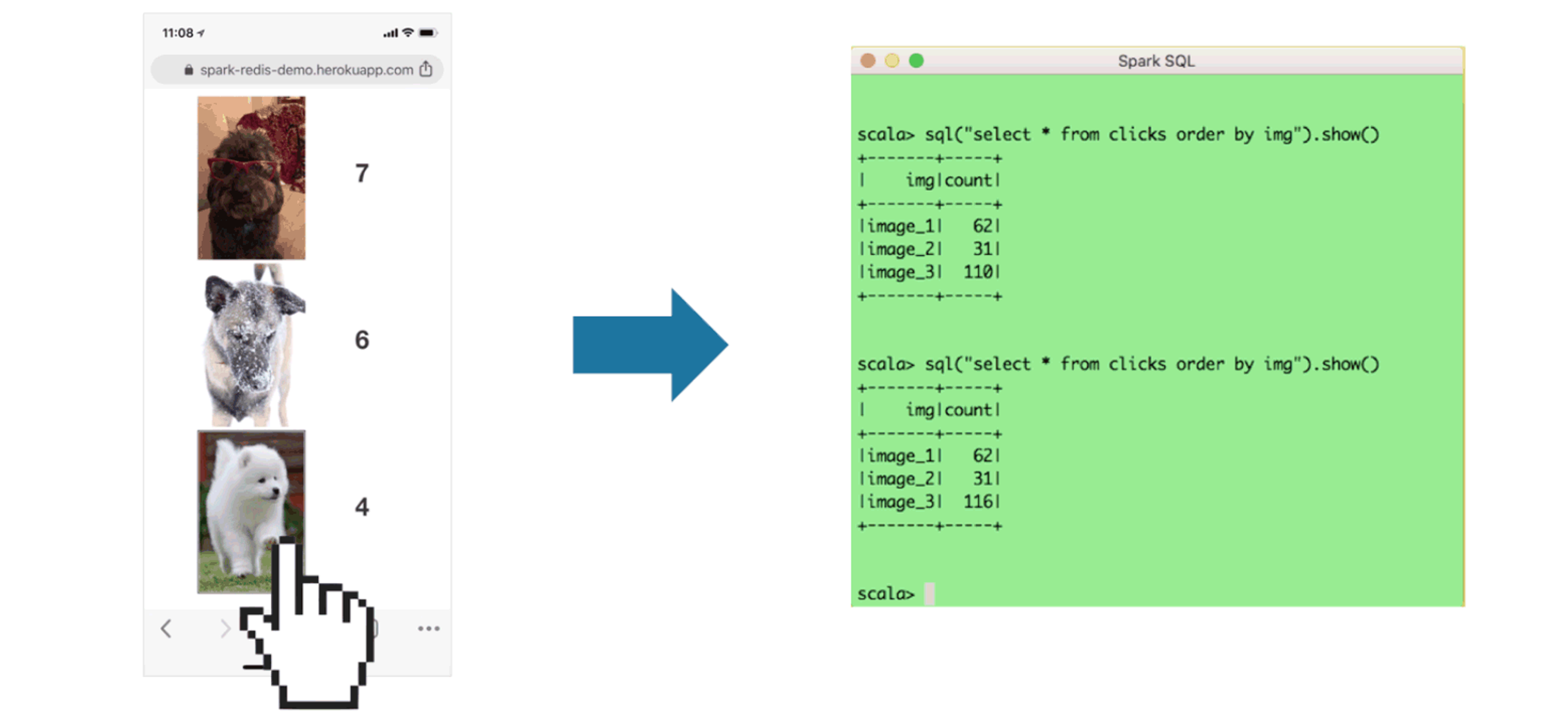
Task: Tap the white fluffy puppy image
Action: (252, 511)
